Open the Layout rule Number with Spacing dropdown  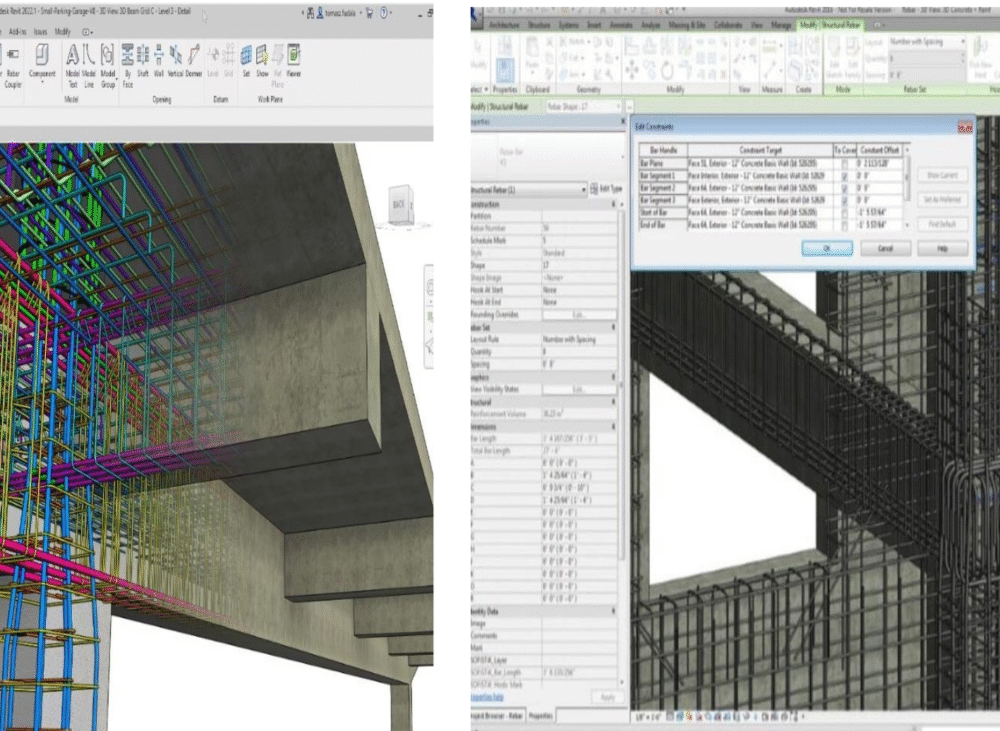pyautogui.click(x=964, y=42)
